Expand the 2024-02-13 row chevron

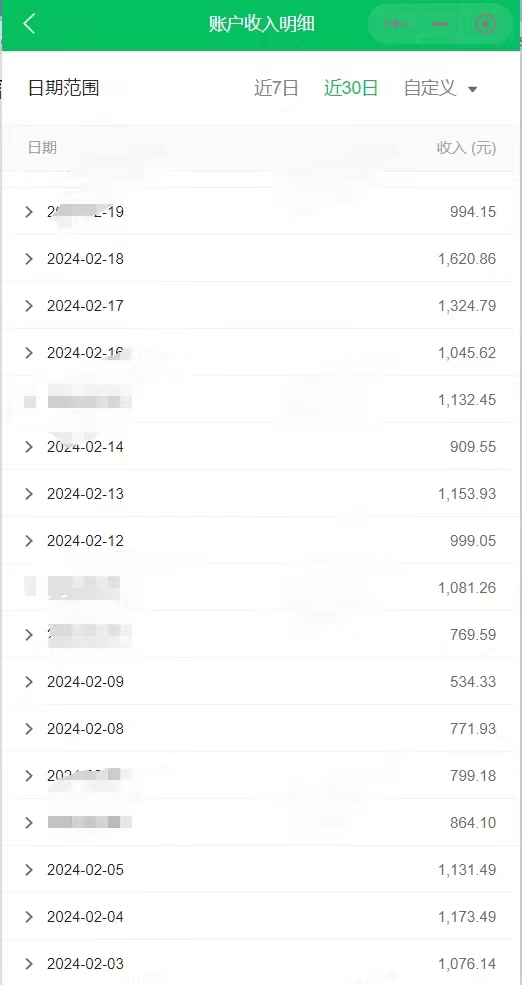point(28,494)
